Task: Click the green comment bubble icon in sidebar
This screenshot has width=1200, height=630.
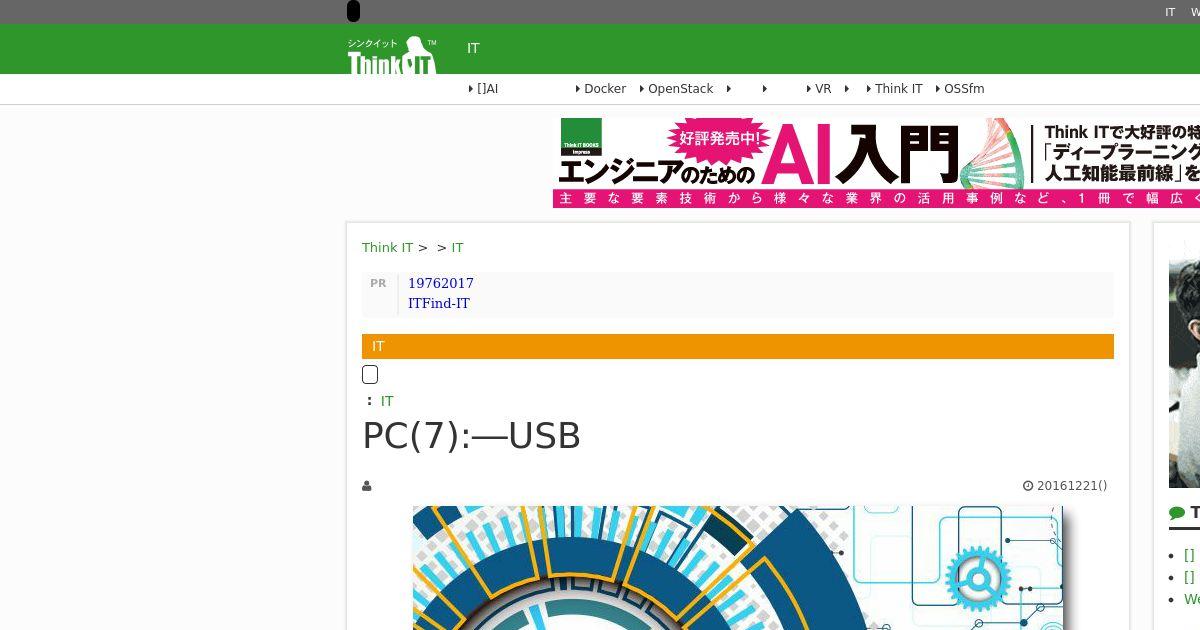Action: 1177,514
